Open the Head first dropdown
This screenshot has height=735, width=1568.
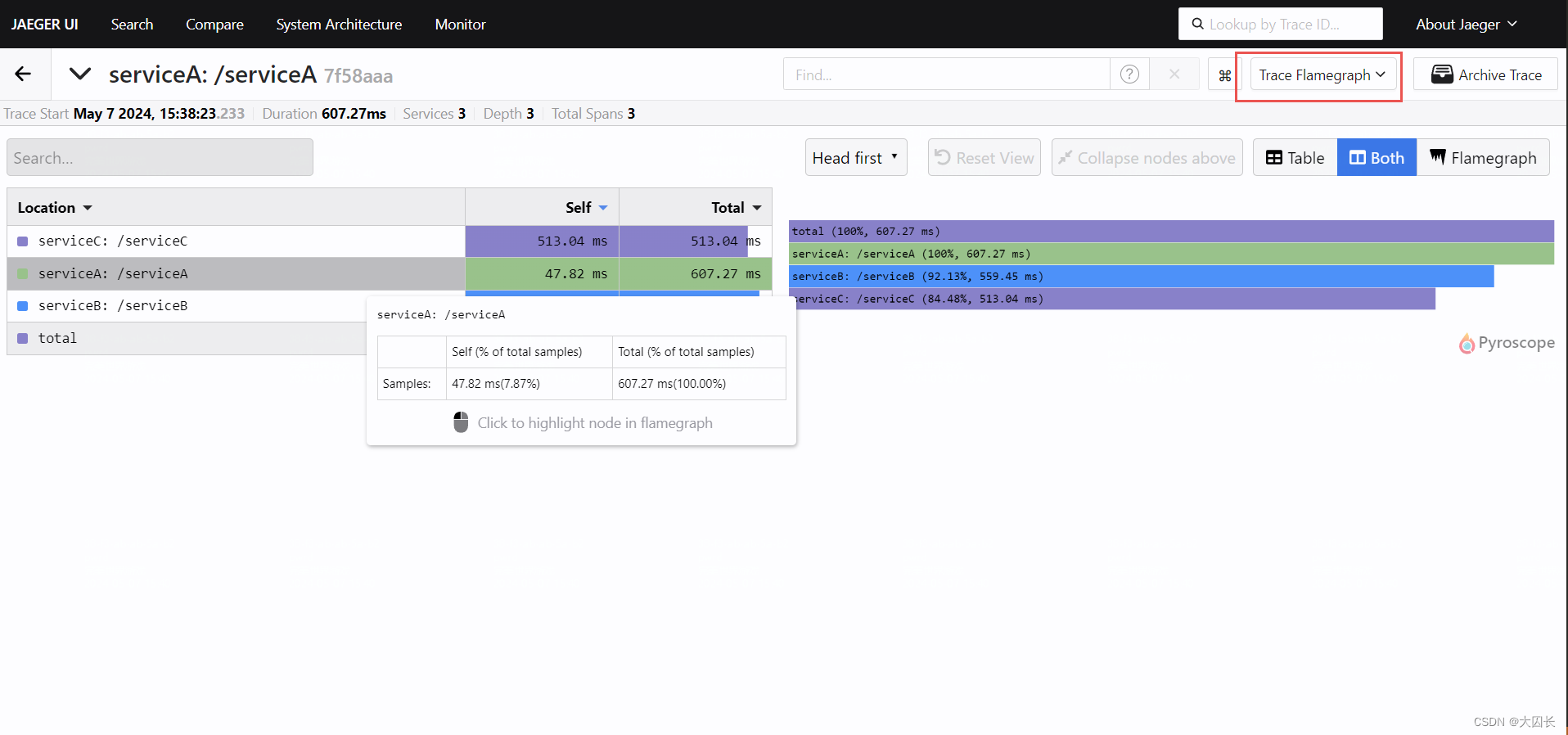click(856, 157)
